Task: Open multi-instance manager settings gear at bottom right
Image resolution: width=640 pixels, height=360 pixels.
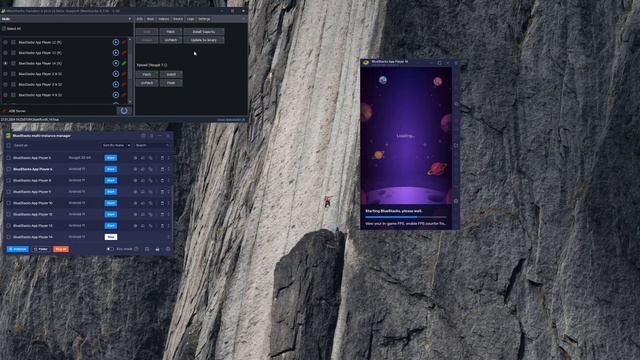Action: pos(168,249)
